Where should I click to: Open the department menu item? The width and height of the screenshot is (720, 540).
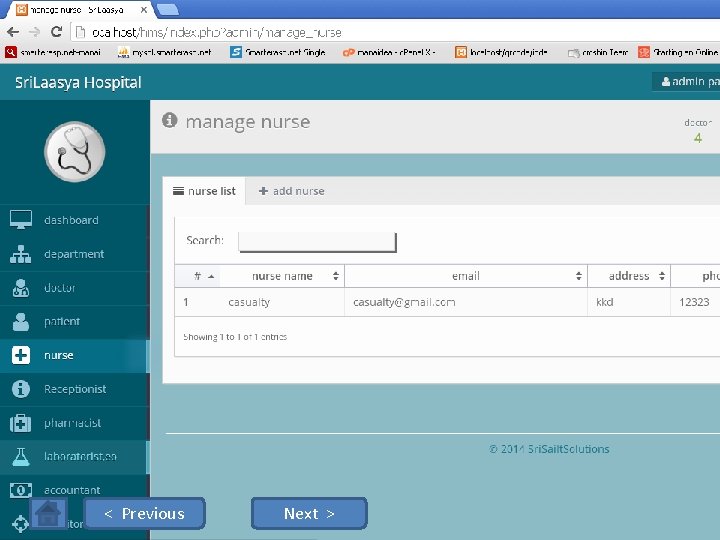point(74,254)
